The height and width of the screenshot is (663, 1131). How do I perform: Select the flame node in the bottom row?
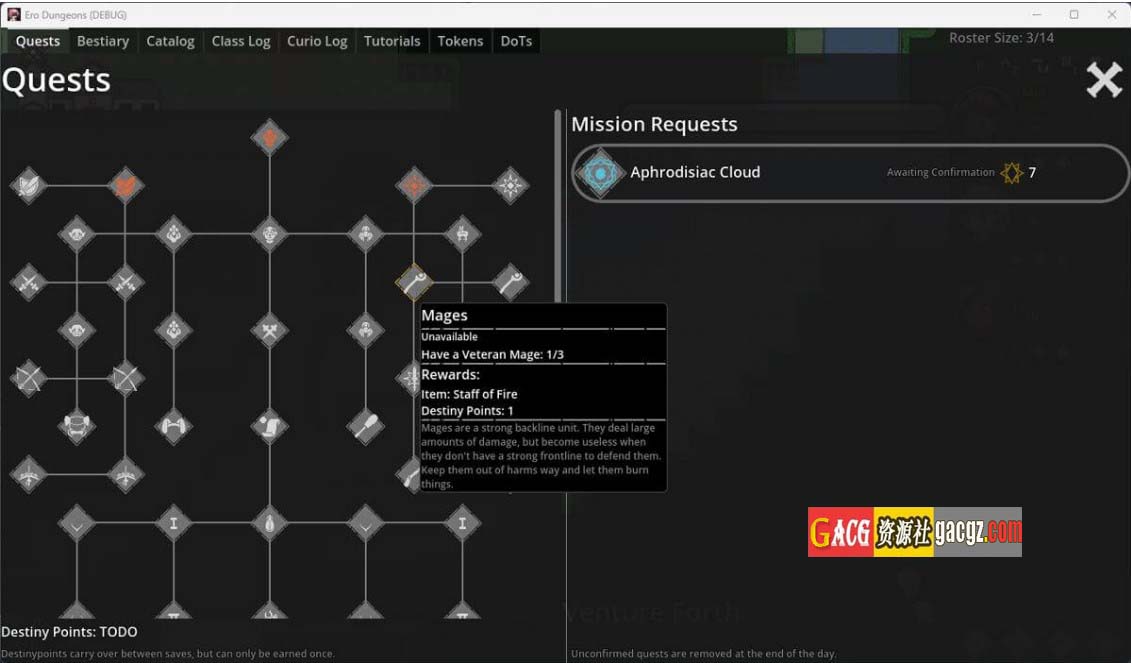(269, 523)
